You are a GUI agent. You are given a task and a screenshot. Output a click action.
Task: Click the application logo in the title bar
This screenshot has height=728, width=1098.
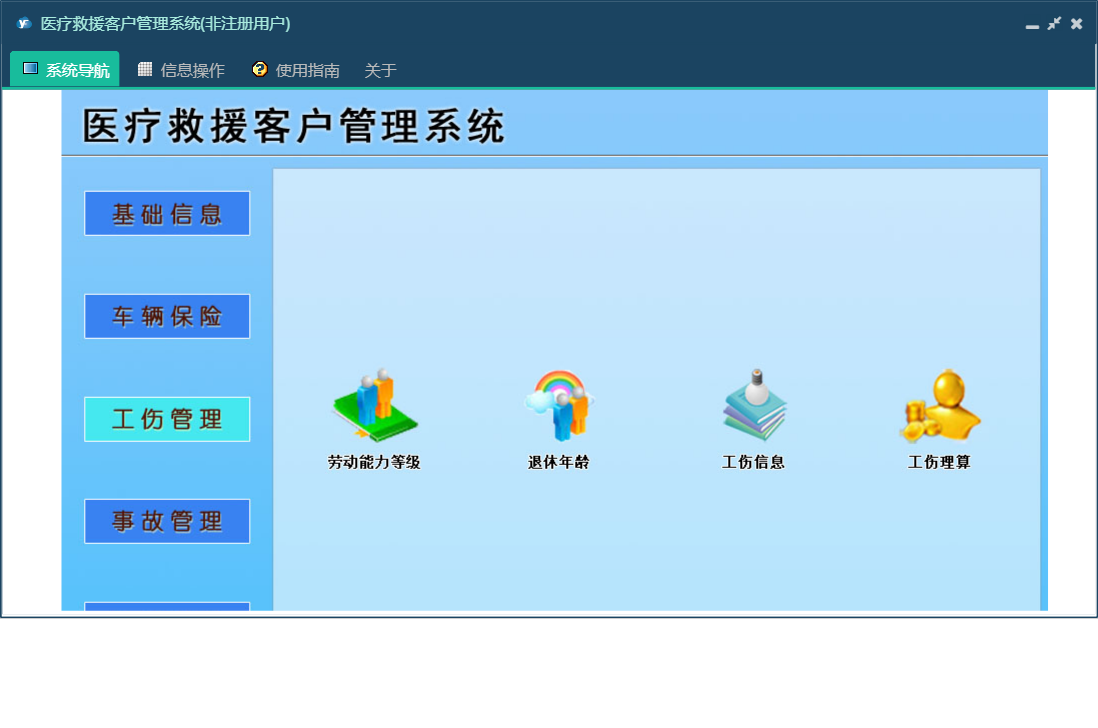tap(24, 24)
